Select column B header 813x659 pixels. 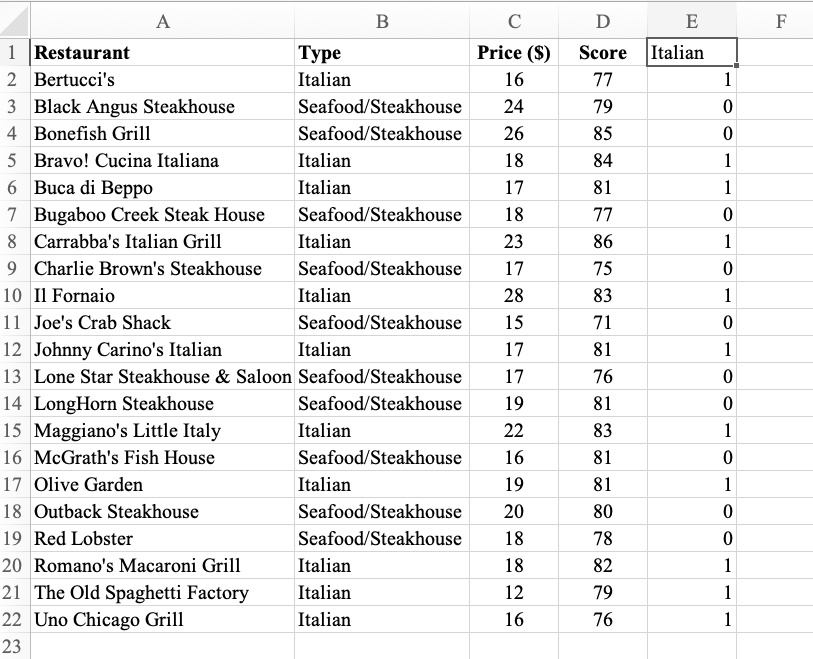click(x=383, y=20)
